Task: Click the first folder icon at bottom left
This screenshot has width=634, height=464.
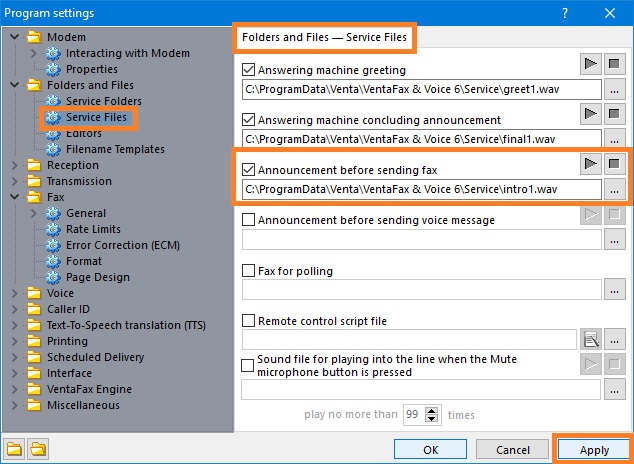Action: (x=14, y=449)
